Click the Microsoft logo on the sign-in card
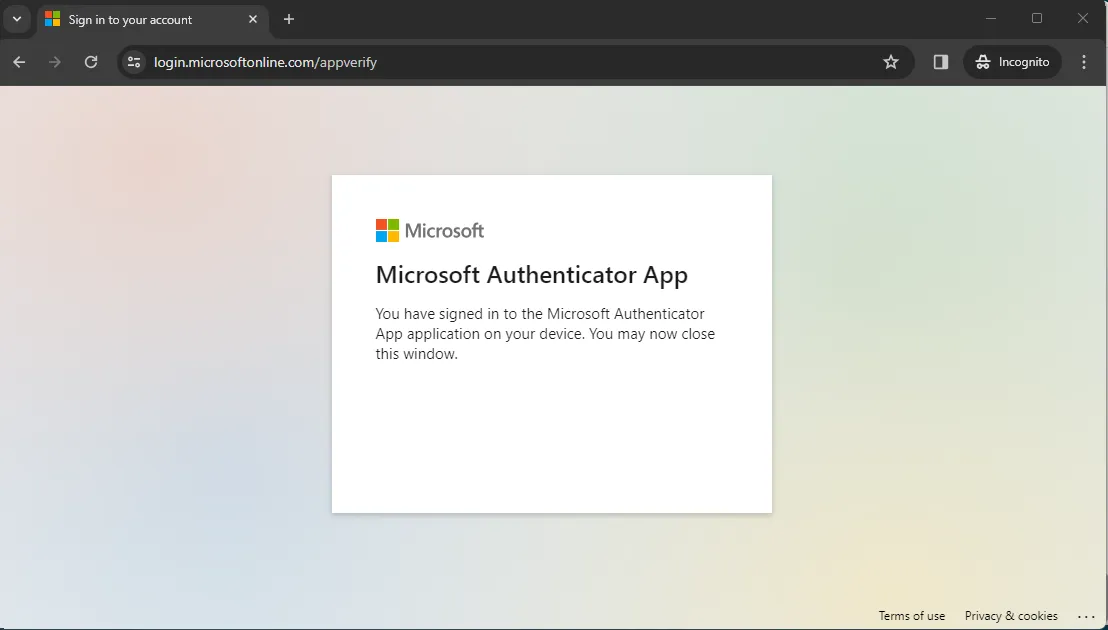The height and width of the screenshot is (630, 1108). (x=429, y=230)
